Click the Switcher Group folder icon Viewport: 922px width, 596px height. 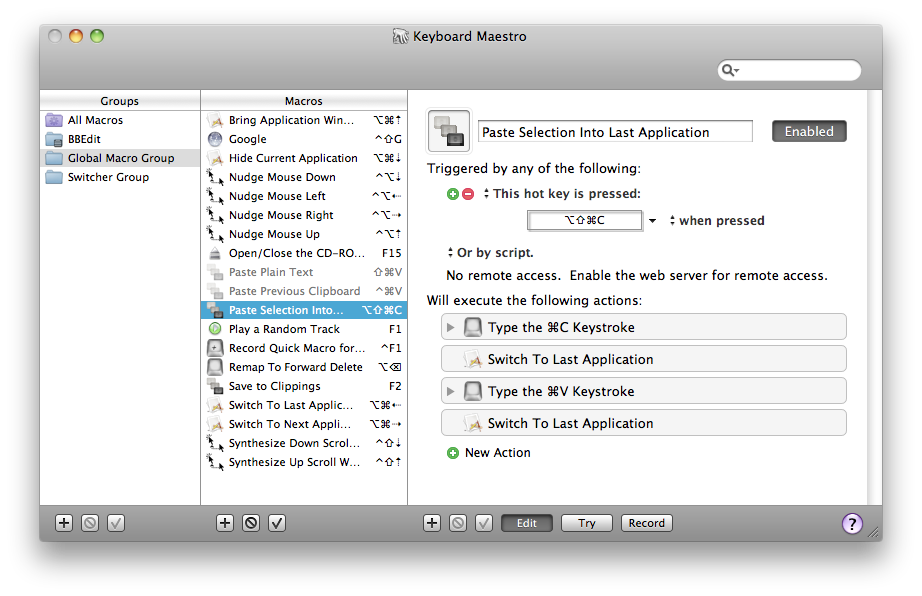coord(54,177)
